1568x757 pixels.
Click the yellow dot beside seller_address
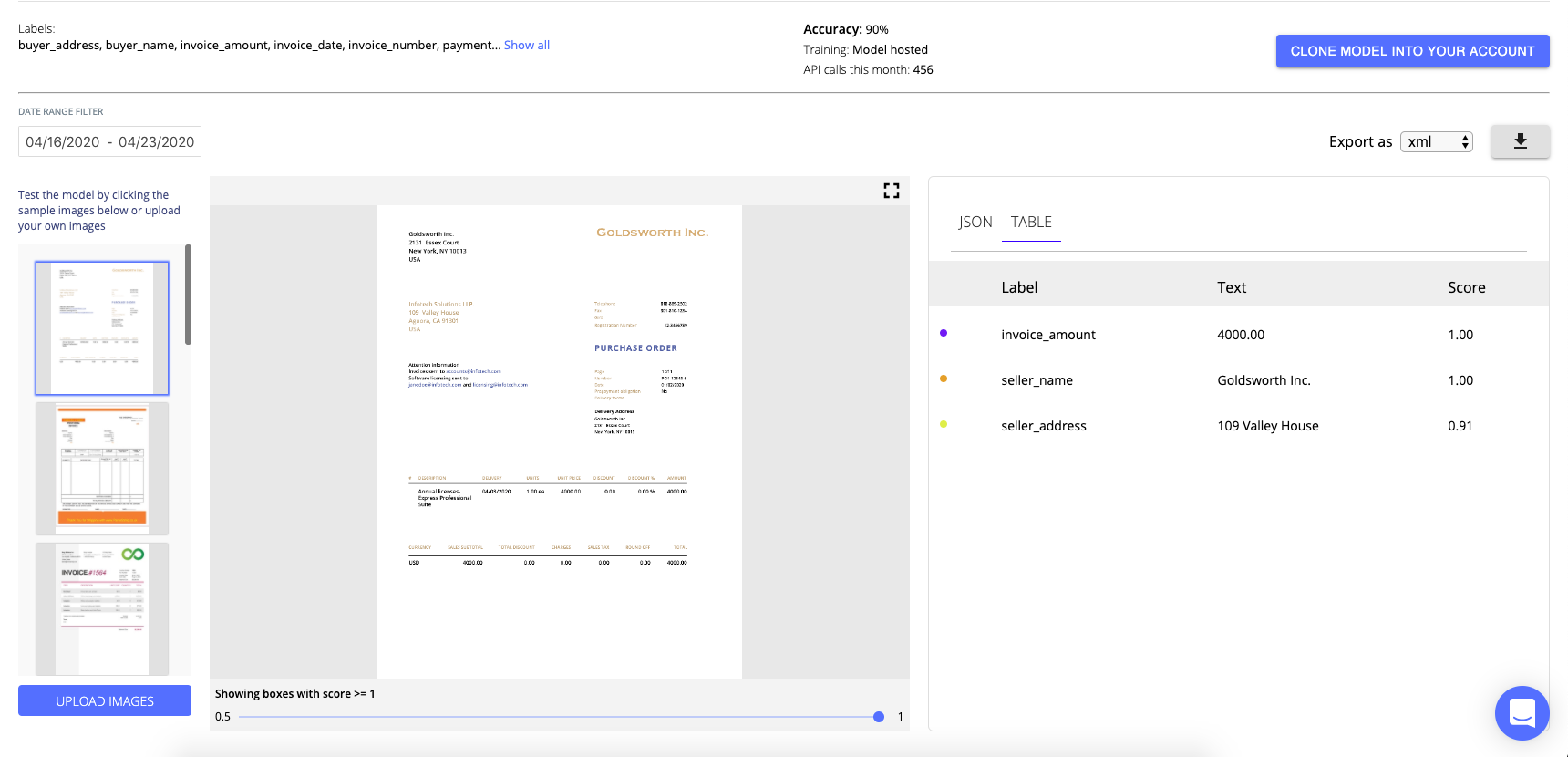click(x=944, y=424)
